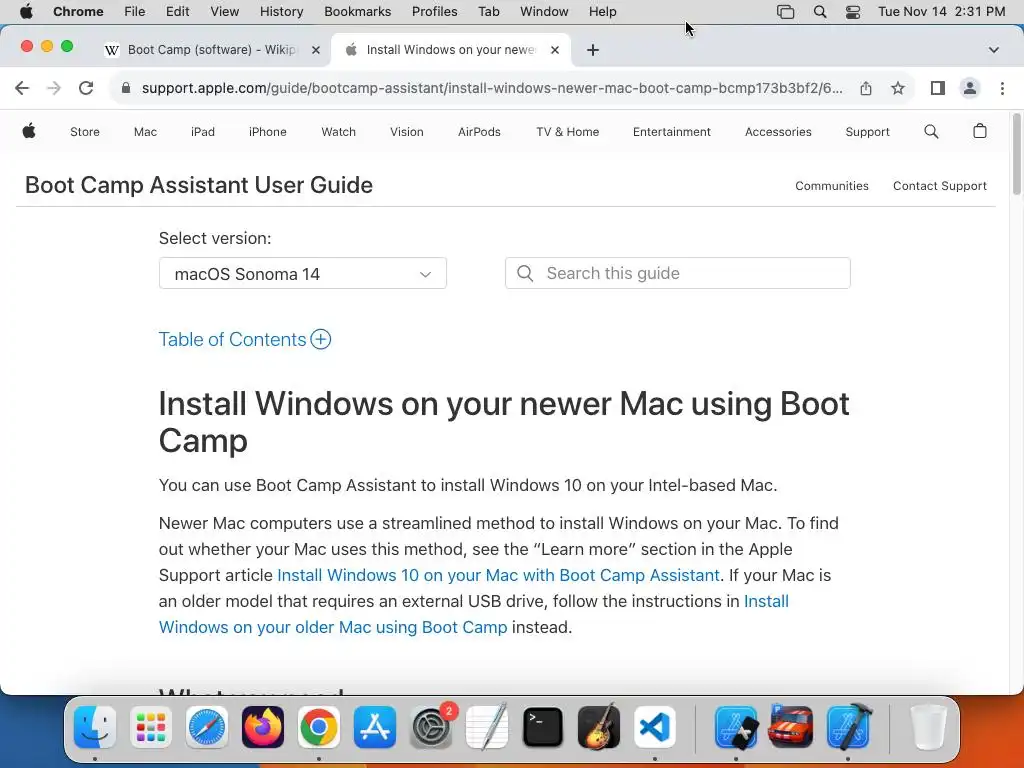
Task: Click the Table of Contents link text
Action: [232, 340]
